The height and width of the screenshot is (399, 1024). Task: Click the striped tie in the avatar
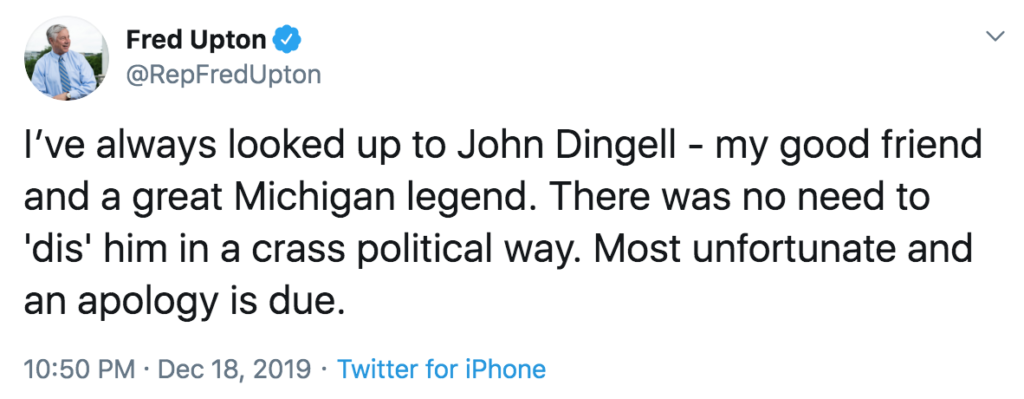[x=64, y=75]
